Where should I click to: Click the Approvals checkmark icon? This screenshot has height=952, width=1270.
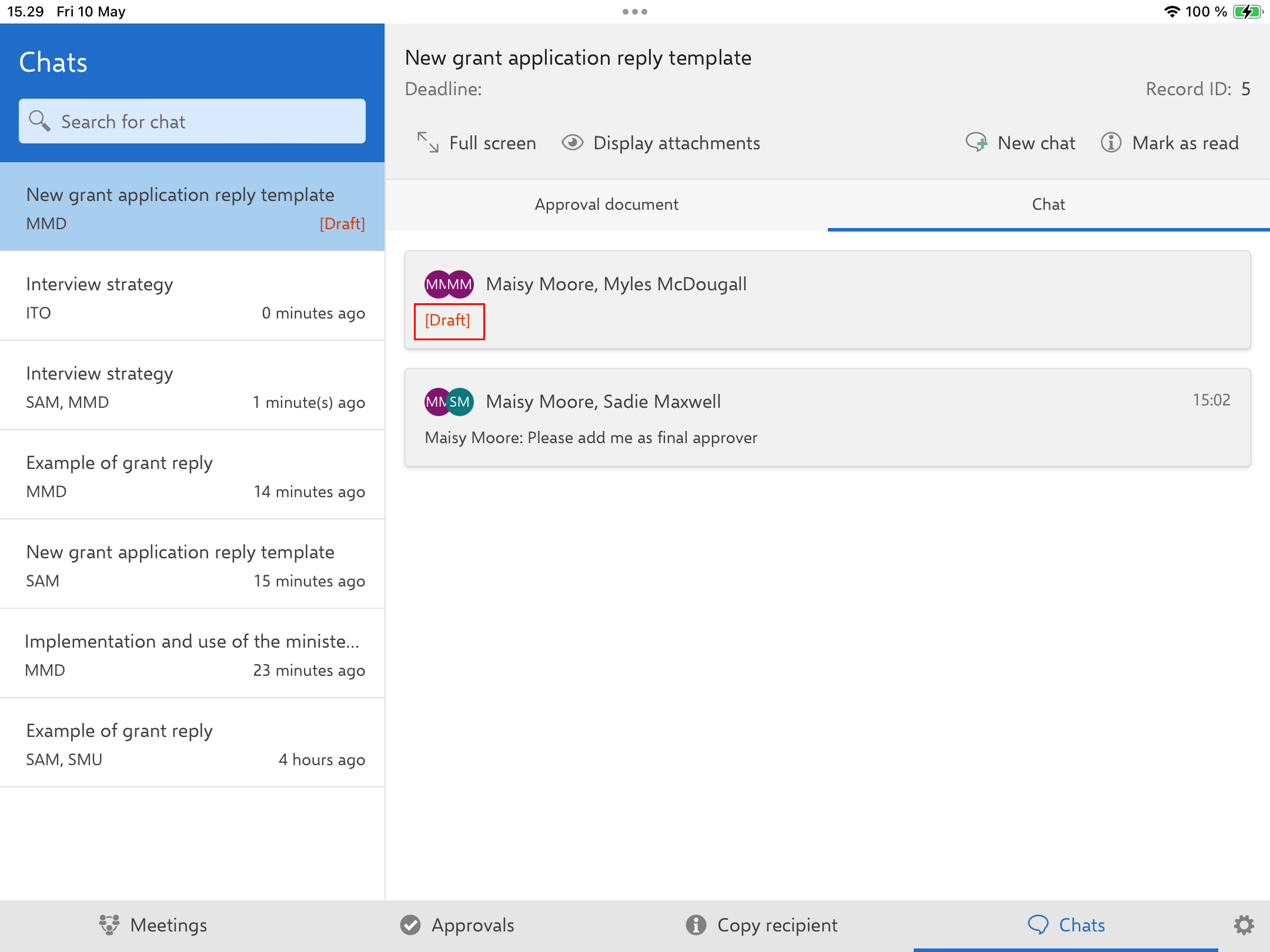point(410,925)
